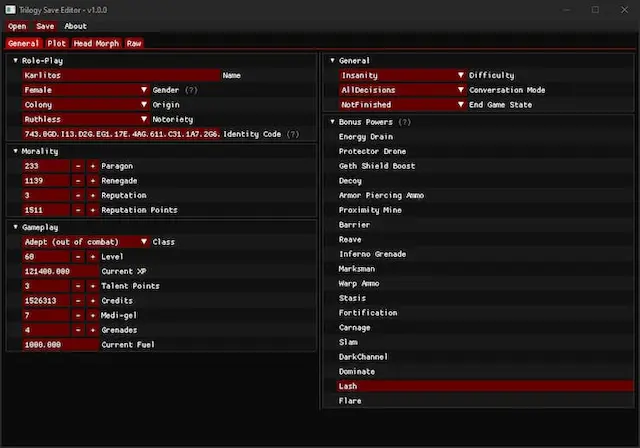The width and height of the screenshot is (640, 448).
Task: Open the End Game State dropdown
Action: pos(402,104)
